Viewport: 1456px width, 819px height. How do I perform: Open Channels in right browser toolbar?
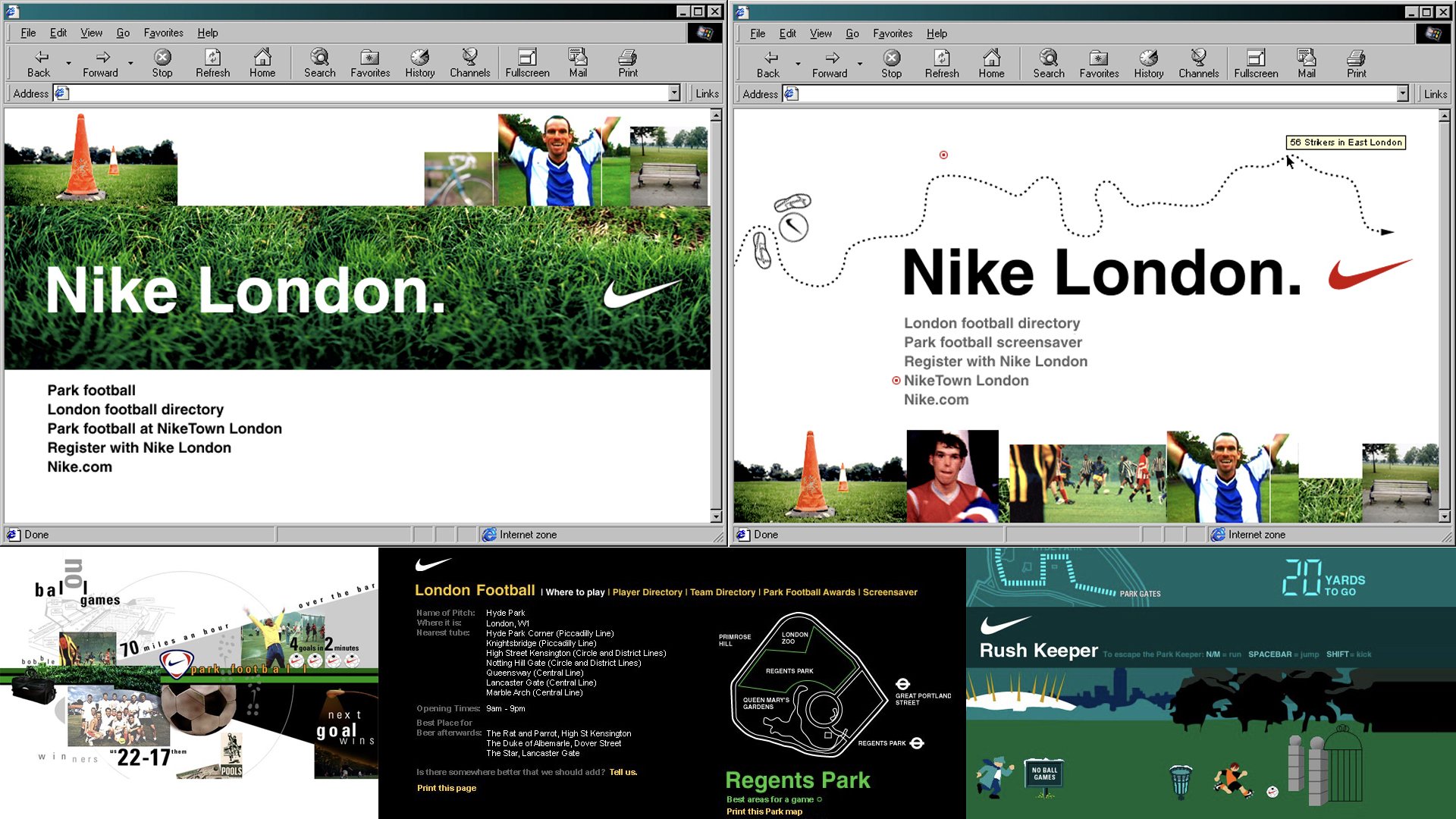click(1199, 64)
